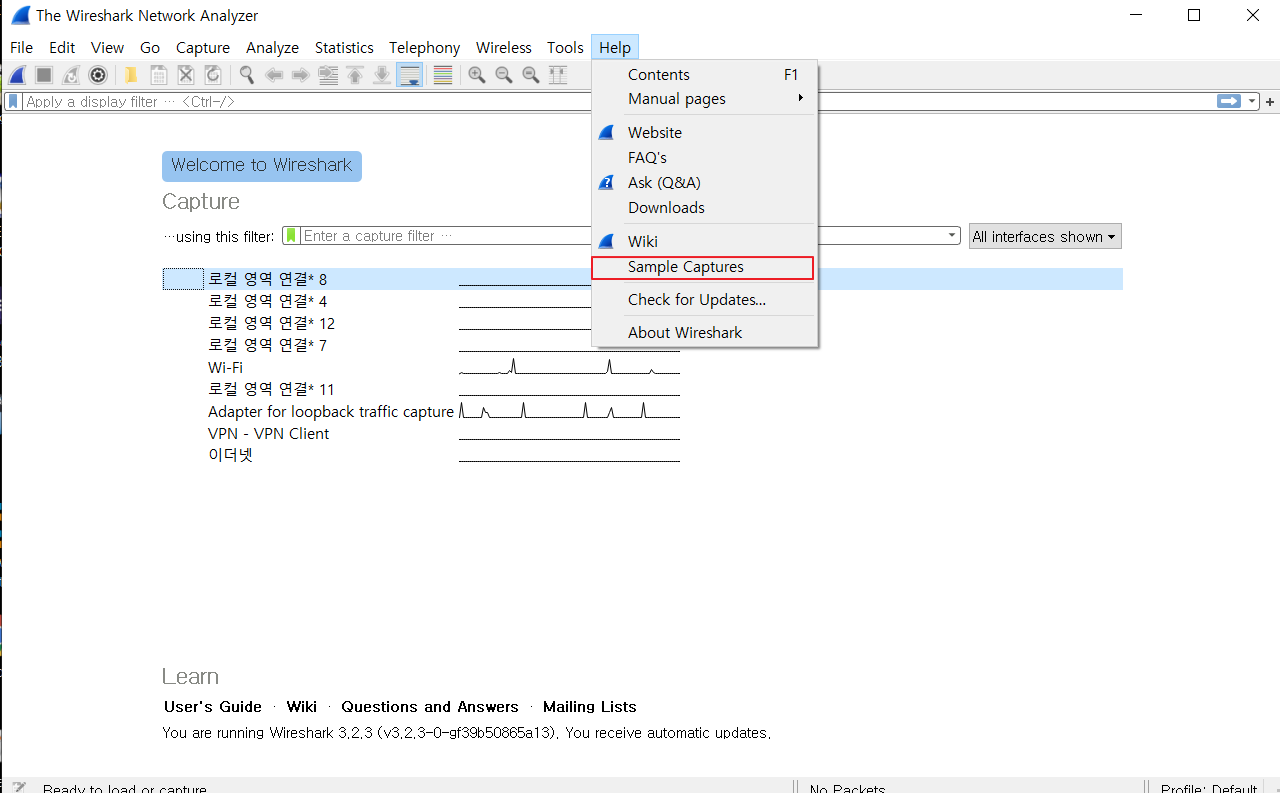Go to previous packet arrow icon
Screen dimensions: 1280x793
(273, 75)
